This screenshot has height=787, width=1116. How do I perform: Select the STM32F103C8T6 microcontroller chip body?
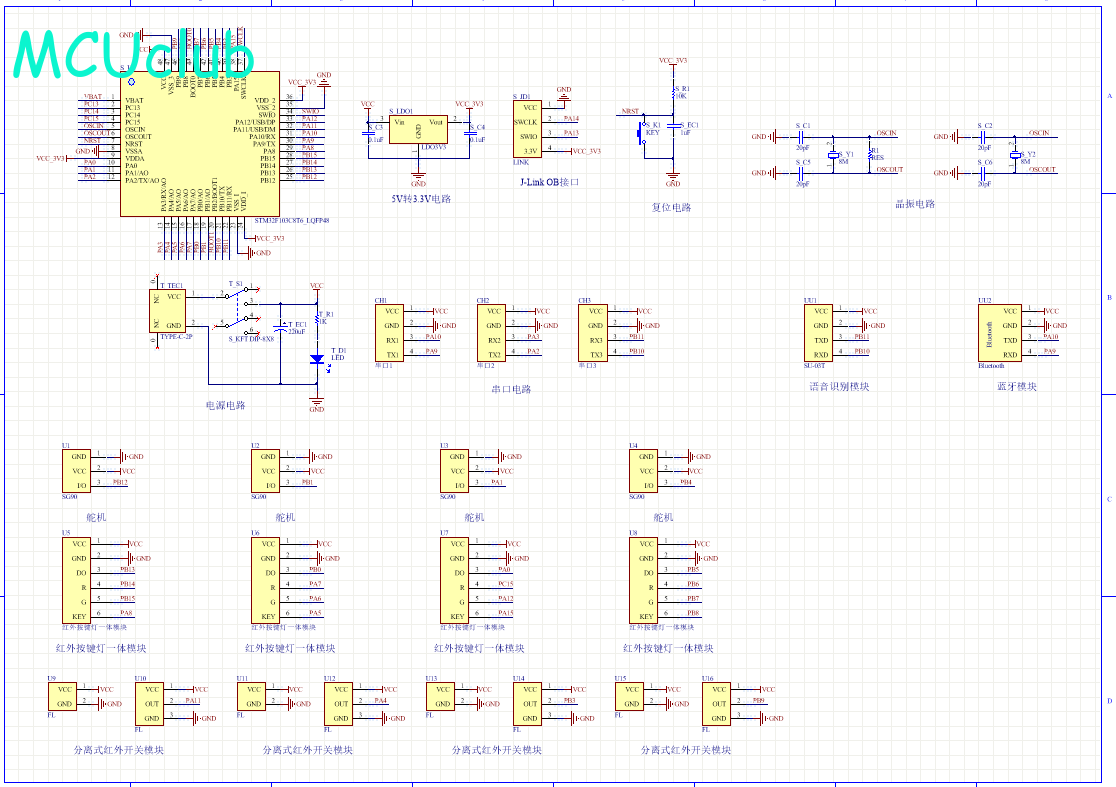pyautogui.click(x=200, y=144)
